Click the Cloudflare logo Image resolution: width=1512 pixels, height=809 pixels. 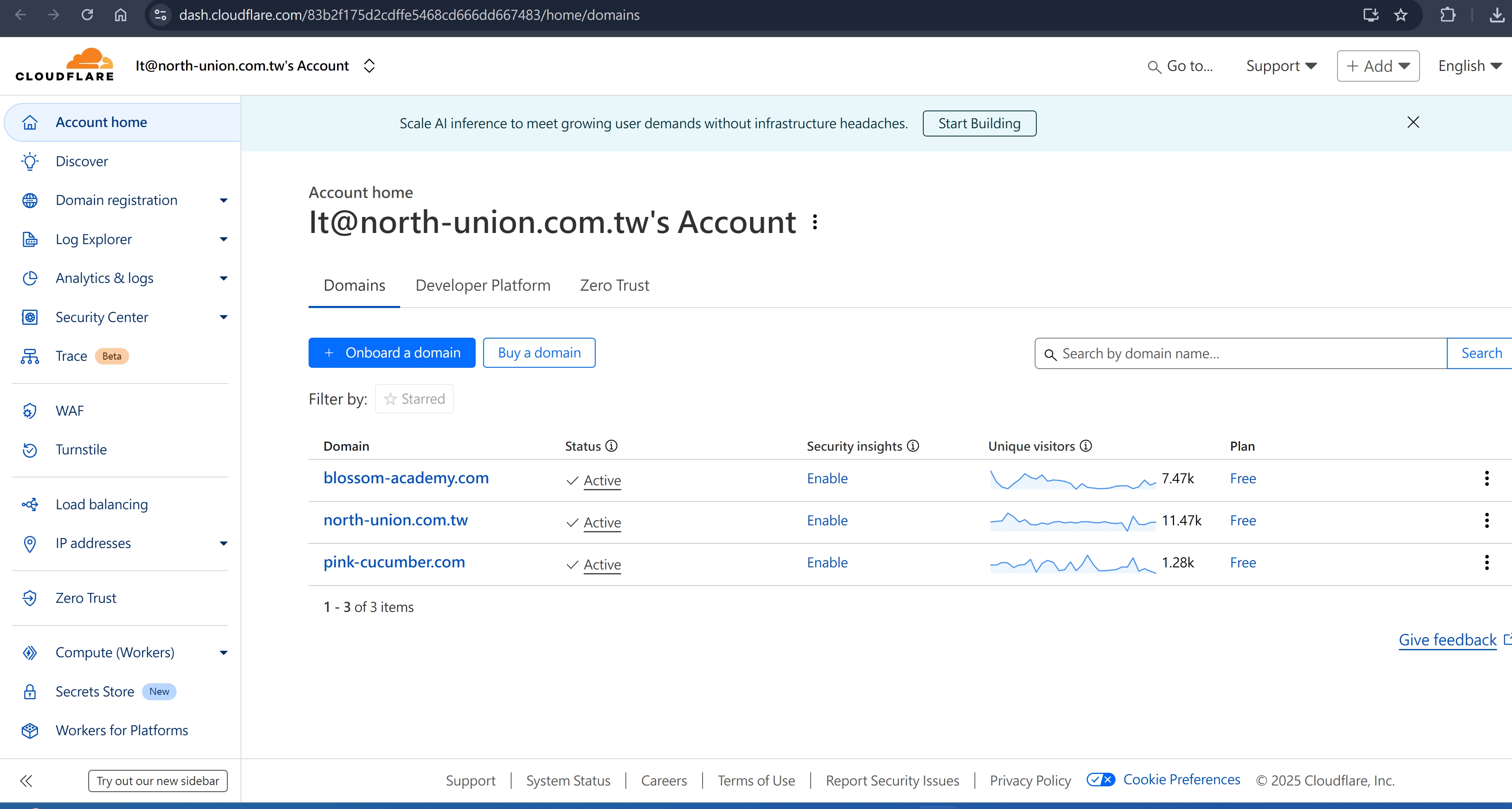pos(65,65)
